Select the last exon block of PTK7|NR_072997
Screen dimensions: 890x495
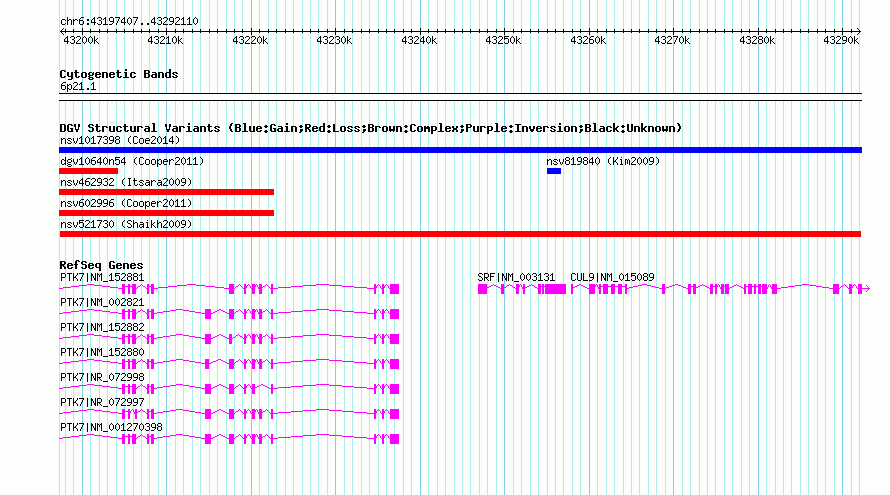click(394, 414)
